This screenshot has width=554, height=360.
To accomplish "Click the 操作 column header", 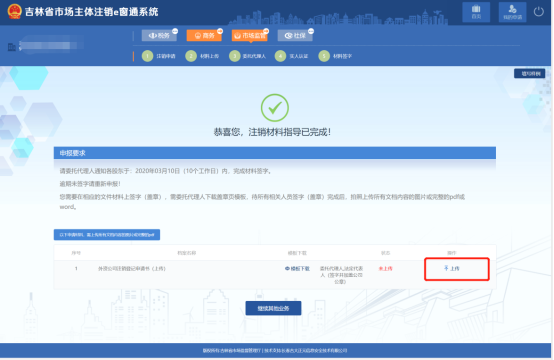I will click(452, 253).
